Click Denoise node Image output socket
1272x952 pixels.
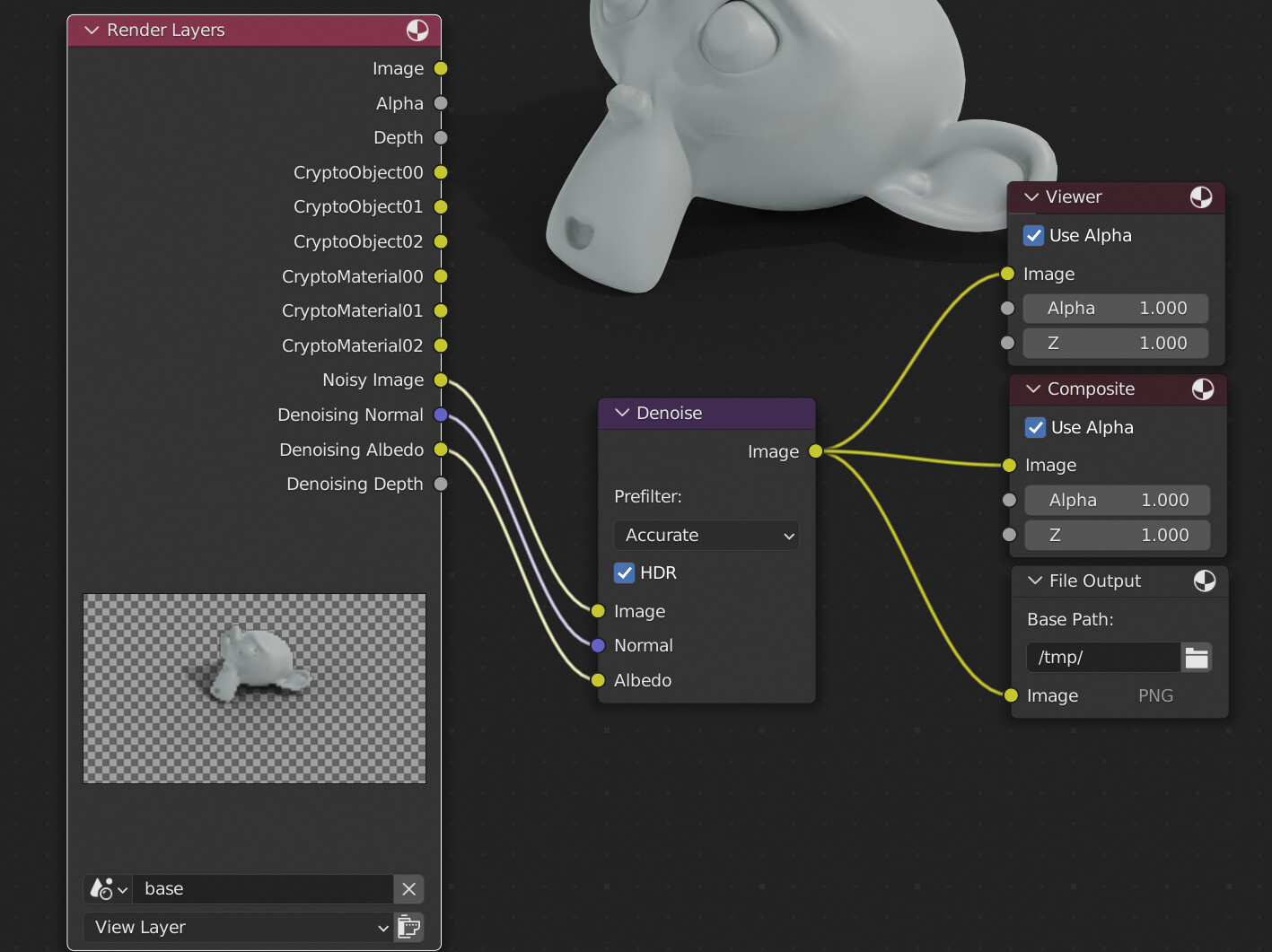(x=815, y=451)
